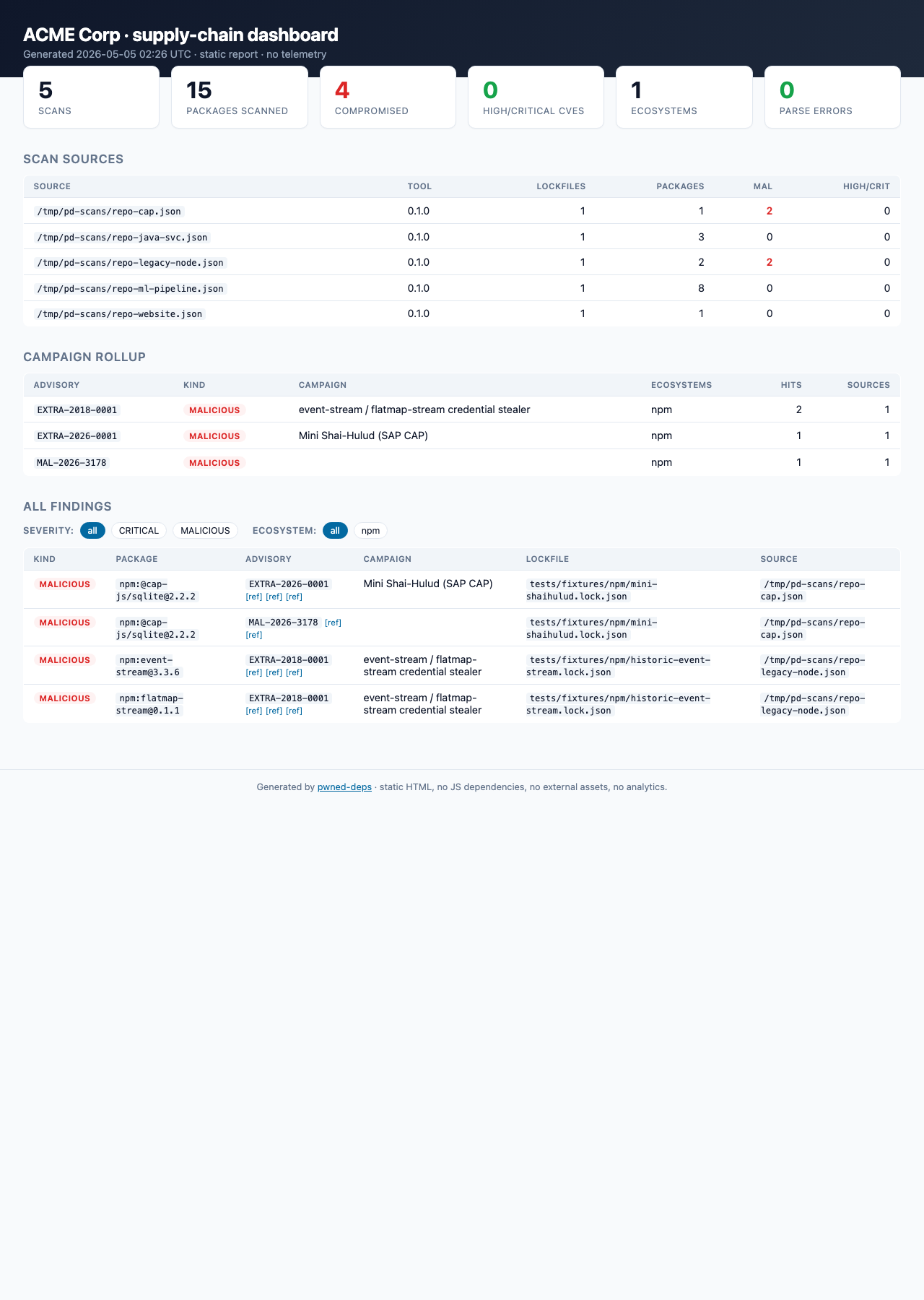Click the LOCKFILES column header in Scan Sources
924x1300 pixels.
(561, 186)
